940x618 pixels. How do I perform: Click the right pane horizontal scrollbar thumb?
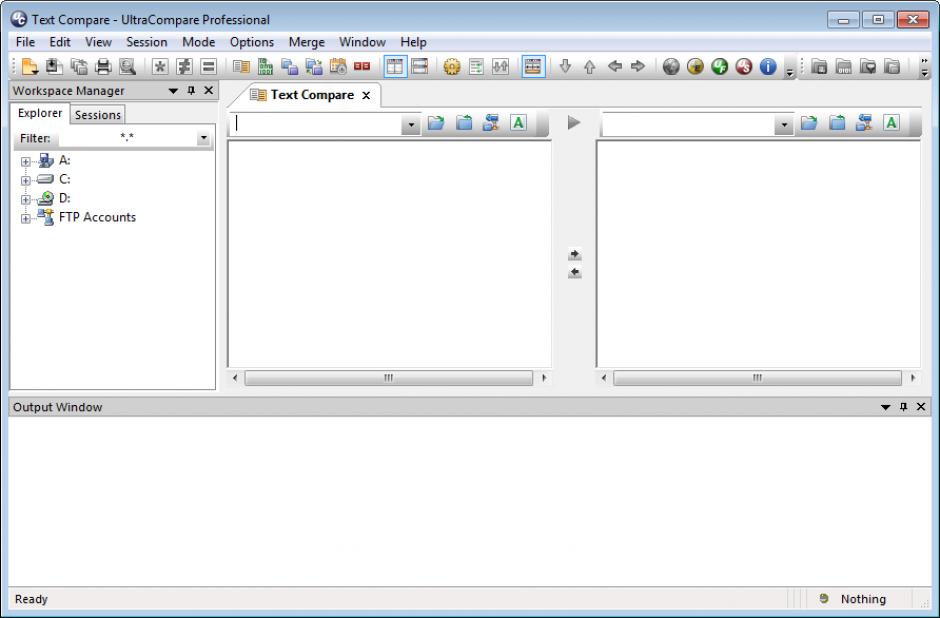tap(757, 378)
